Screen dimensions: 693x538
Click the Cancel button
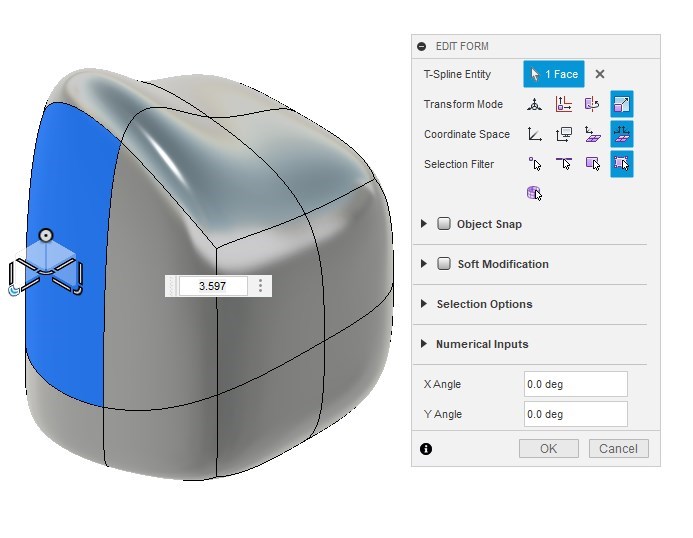618,448
